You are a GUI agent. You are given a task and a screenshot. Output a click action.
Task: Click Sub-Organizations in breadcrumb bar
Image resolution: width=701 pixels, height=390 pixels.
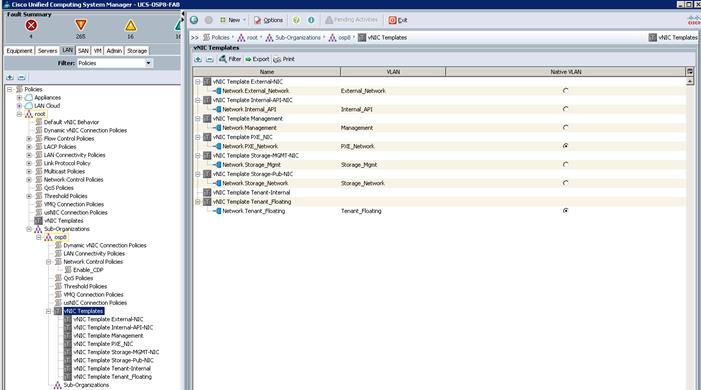tap(298, 38)
